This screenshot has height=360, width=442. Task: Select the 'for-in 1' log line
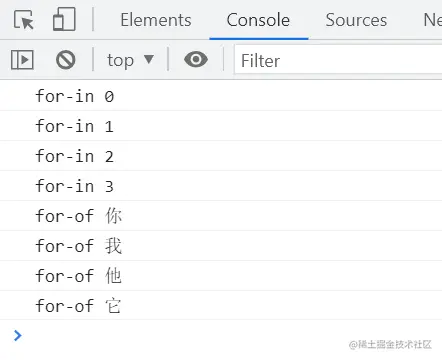coord(221,126)
